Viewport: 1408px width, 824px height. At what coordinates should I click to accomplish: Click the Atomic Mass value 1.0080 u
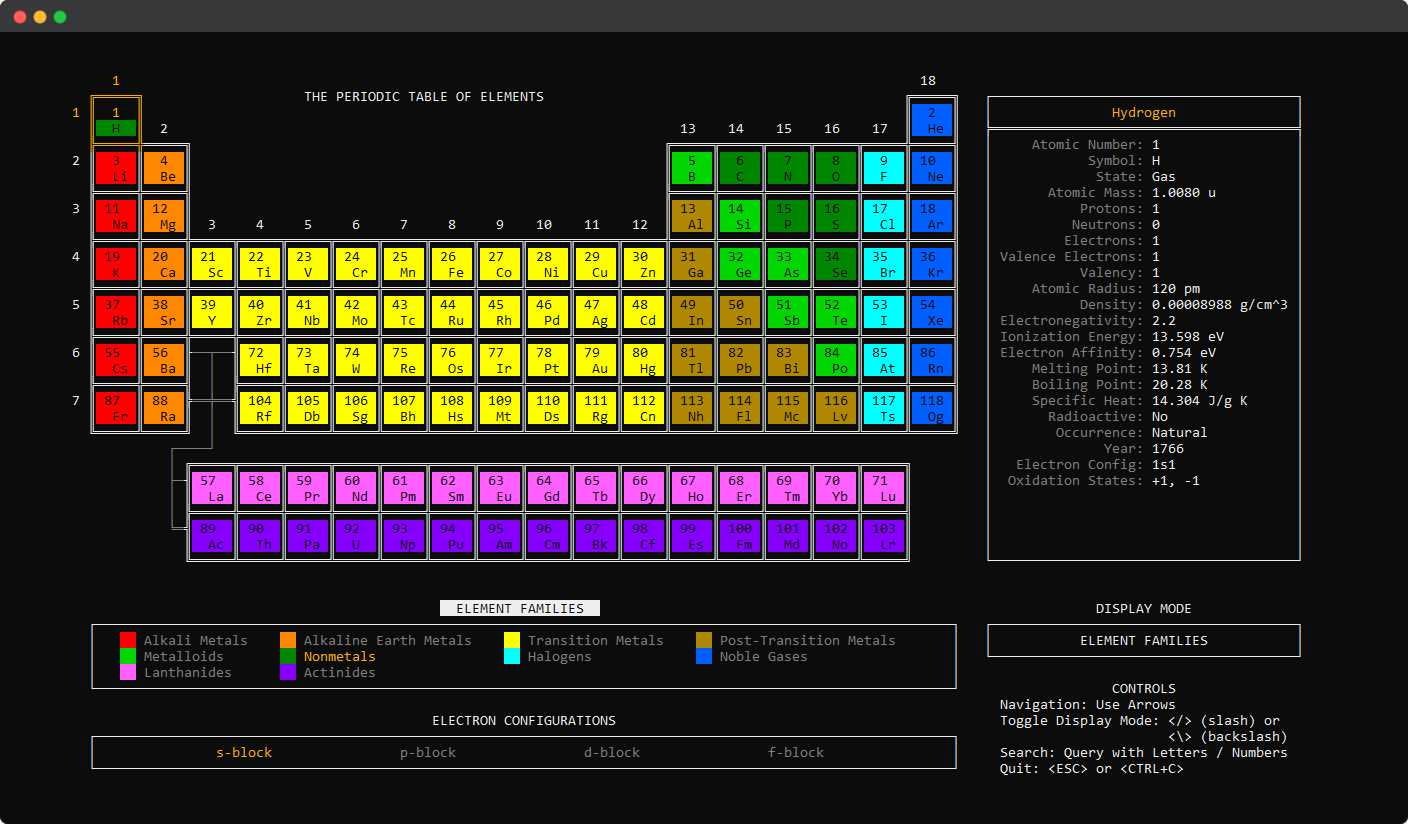[1184, 192]
